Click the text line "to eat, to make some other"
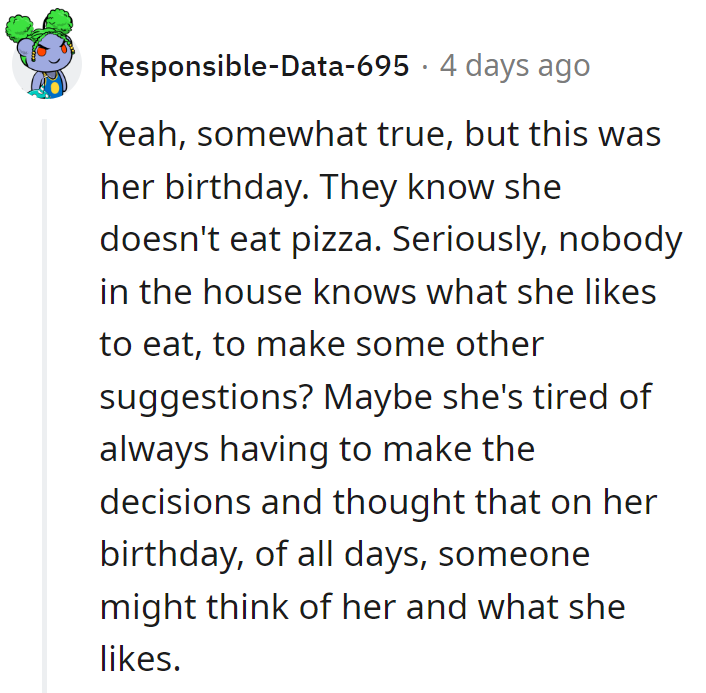This screenshot has width=706, height=693. click(x=321, y=344)
